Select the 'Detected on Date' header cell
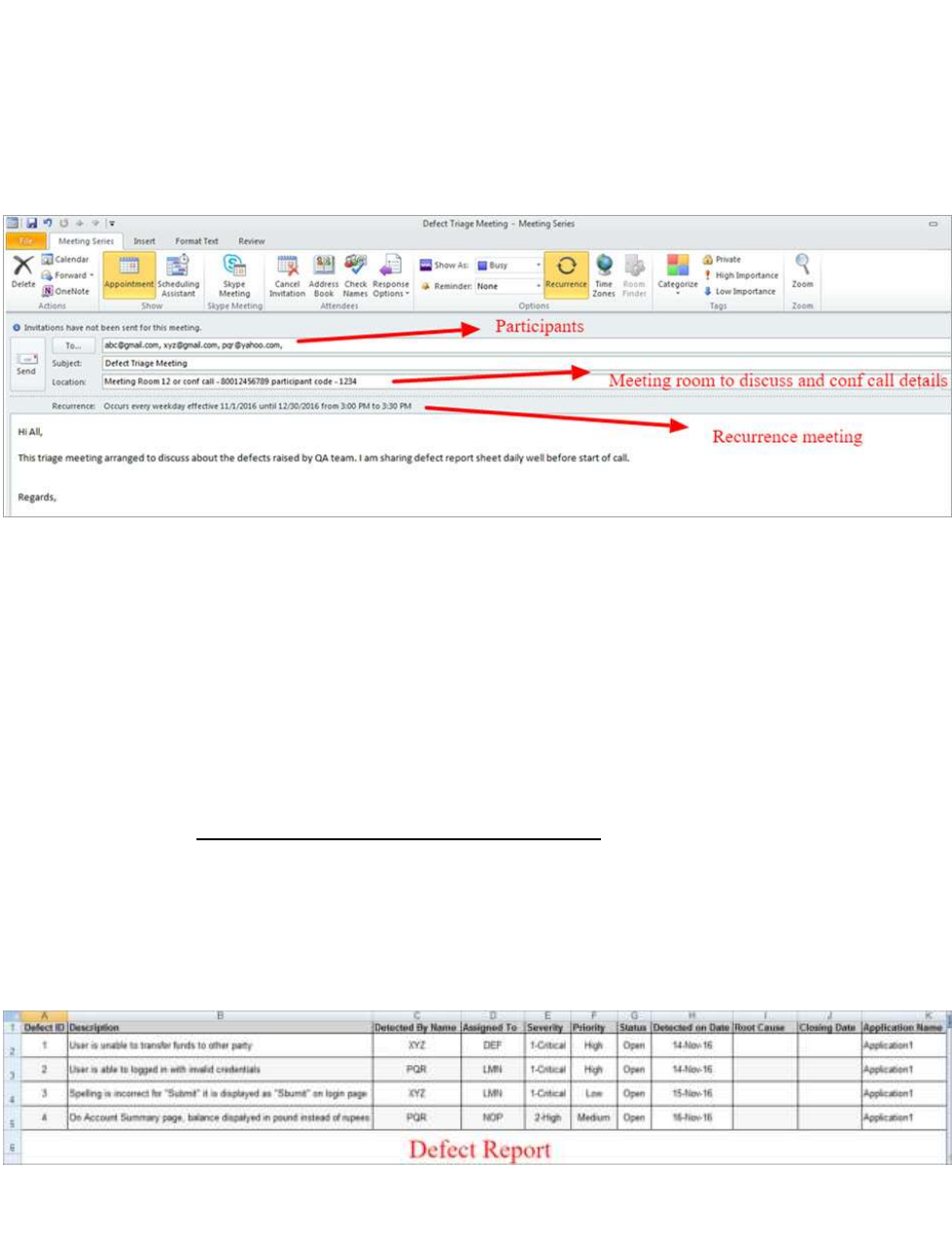952x1238 pixels. 691,1027
